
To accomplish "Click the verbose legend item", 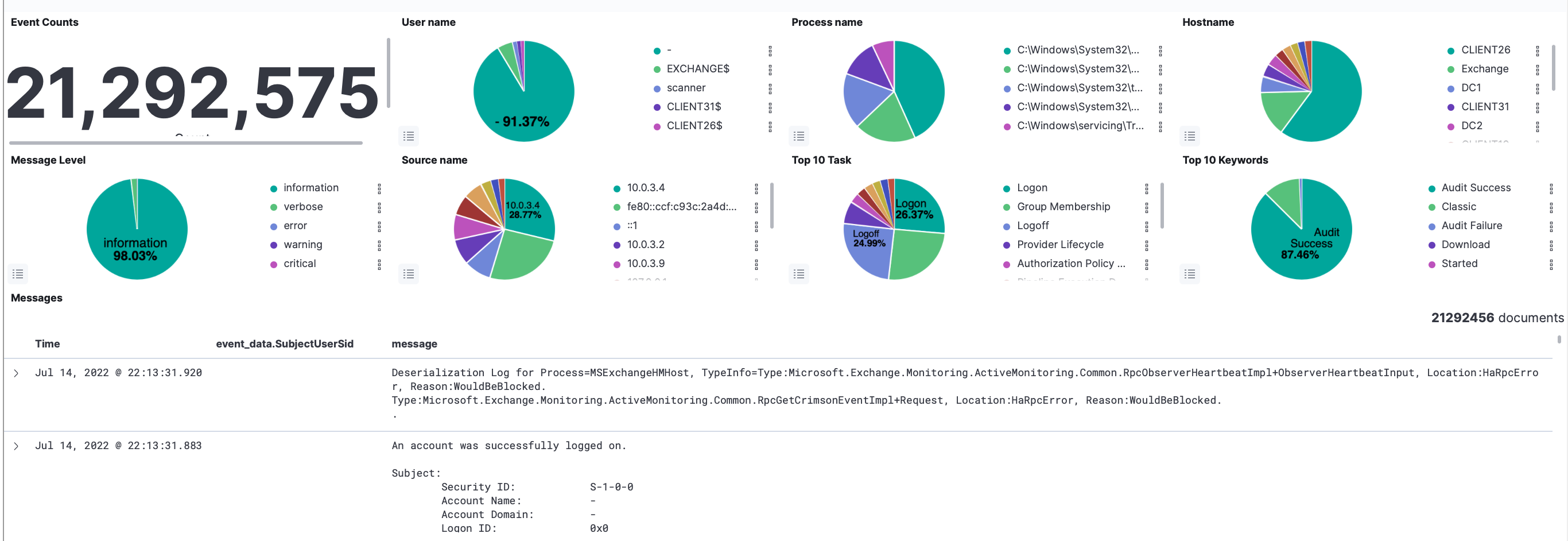I will 302,207.
